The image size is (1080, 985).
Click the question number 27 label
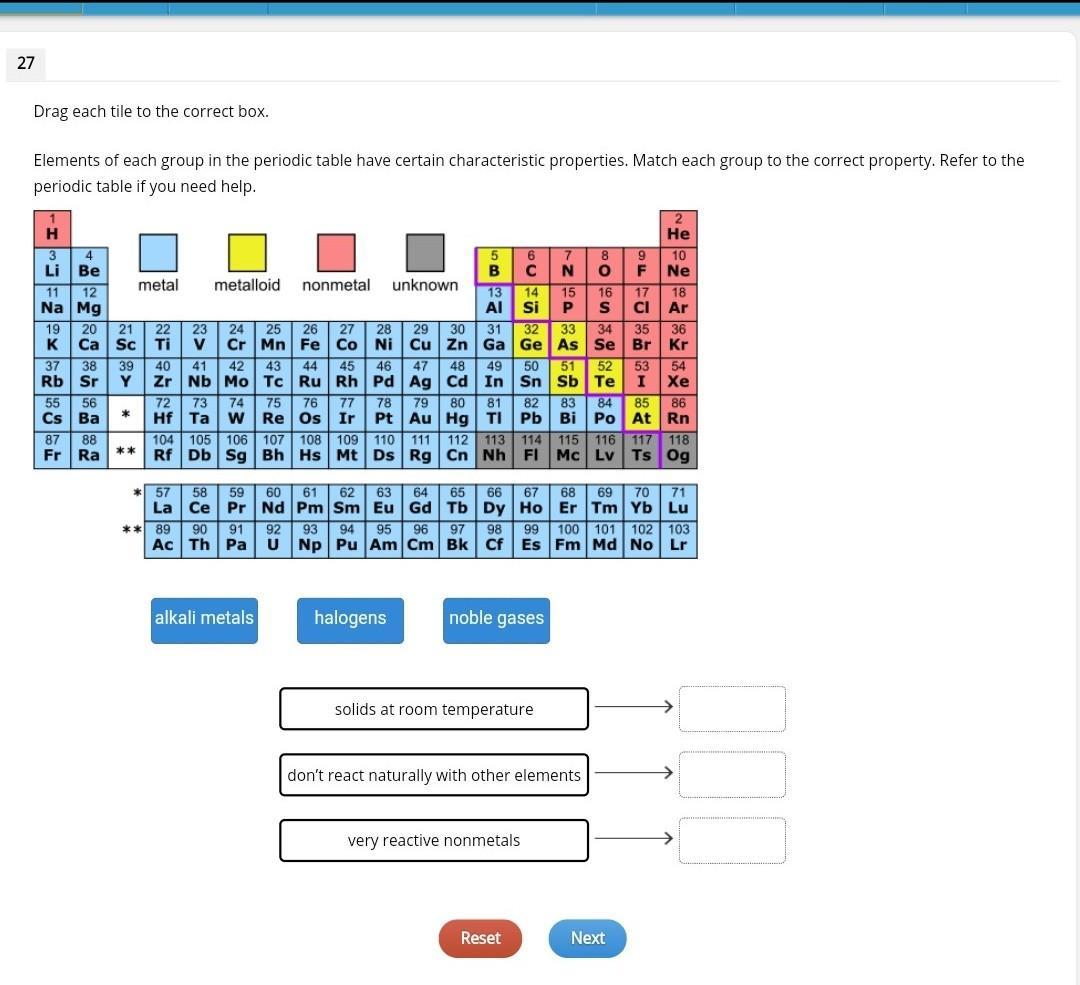tap(26, 63)
